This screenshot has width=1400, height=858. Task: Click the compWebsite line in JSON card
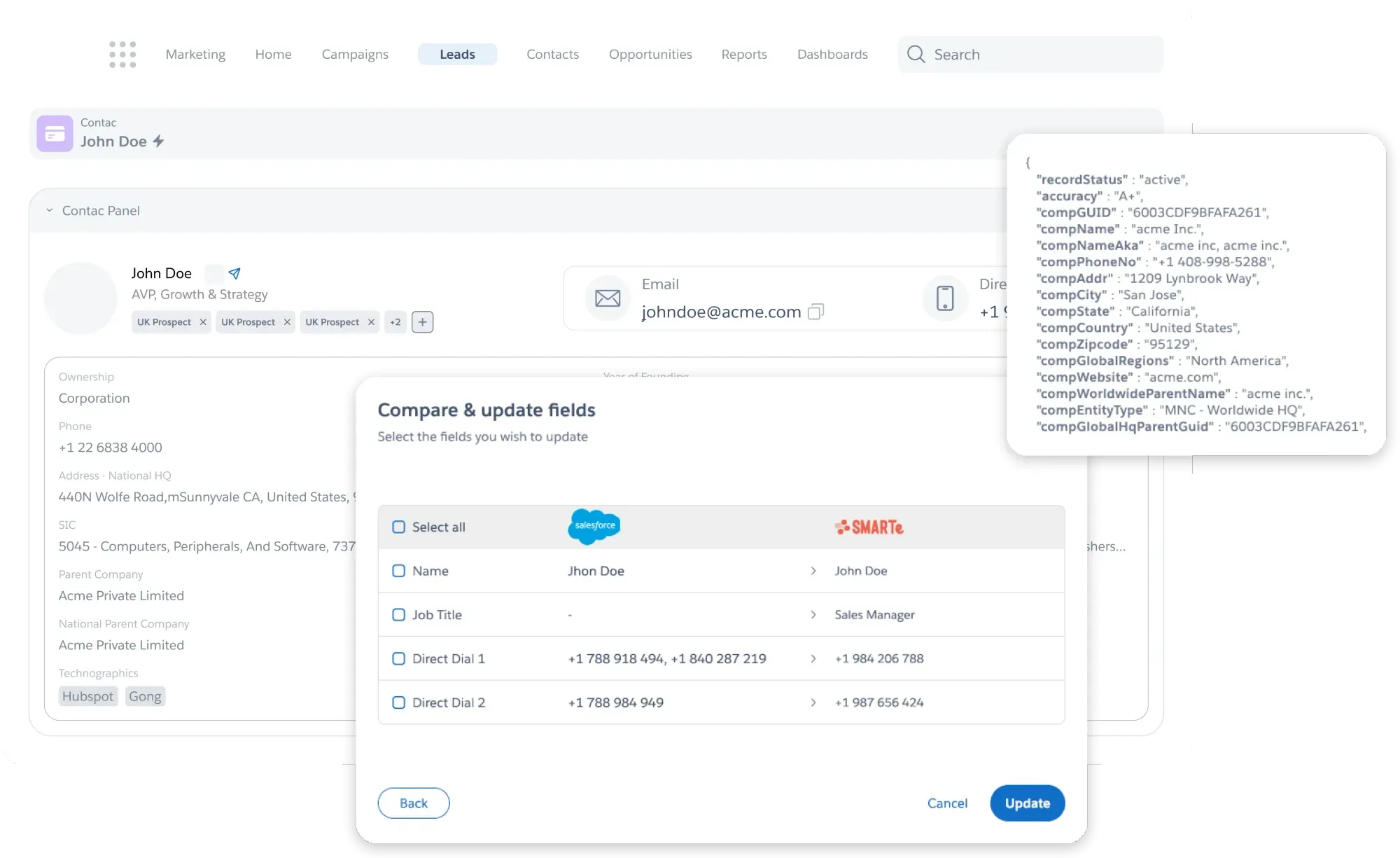tap(1128, 377)
